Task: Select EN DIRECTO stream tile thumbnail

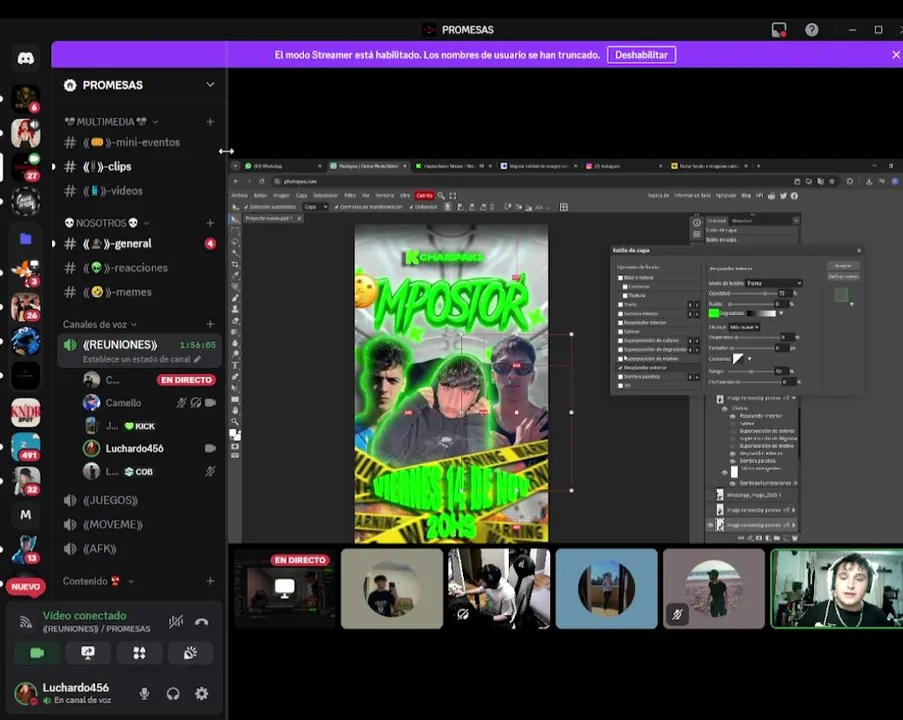Action: click(x=284, y=589)
